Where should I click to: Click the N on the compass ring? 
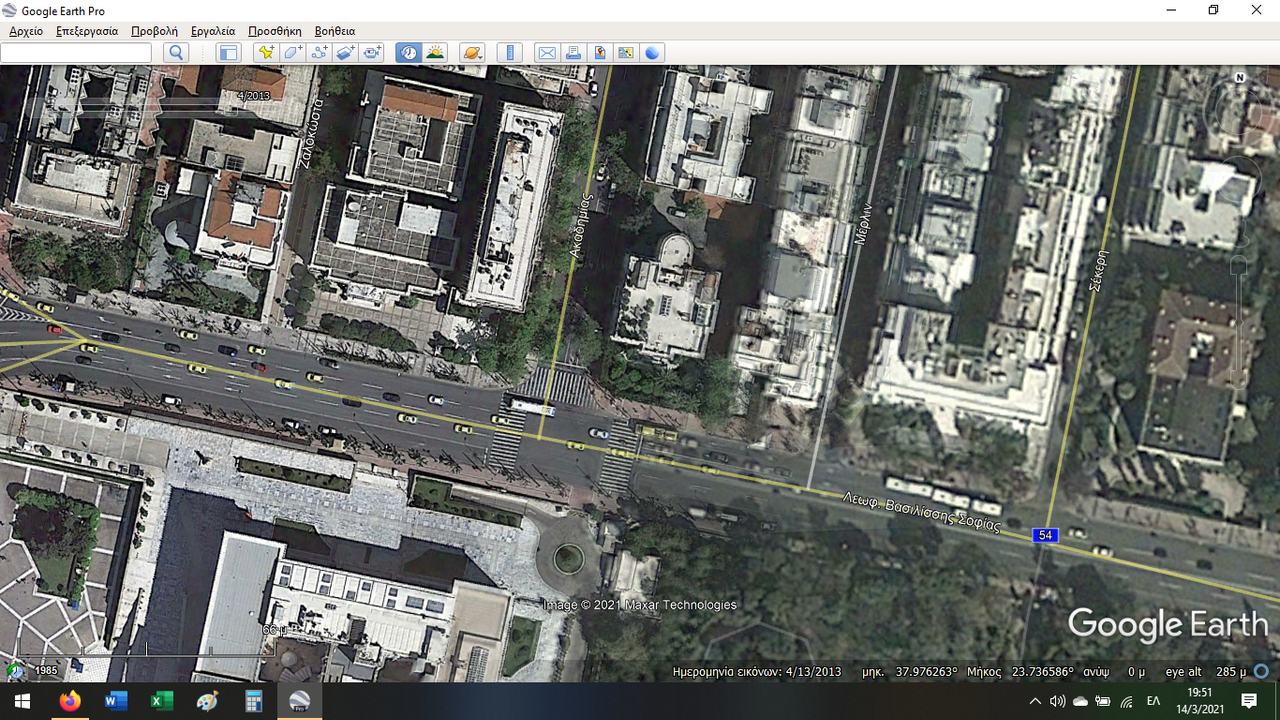click(1240, 77)
